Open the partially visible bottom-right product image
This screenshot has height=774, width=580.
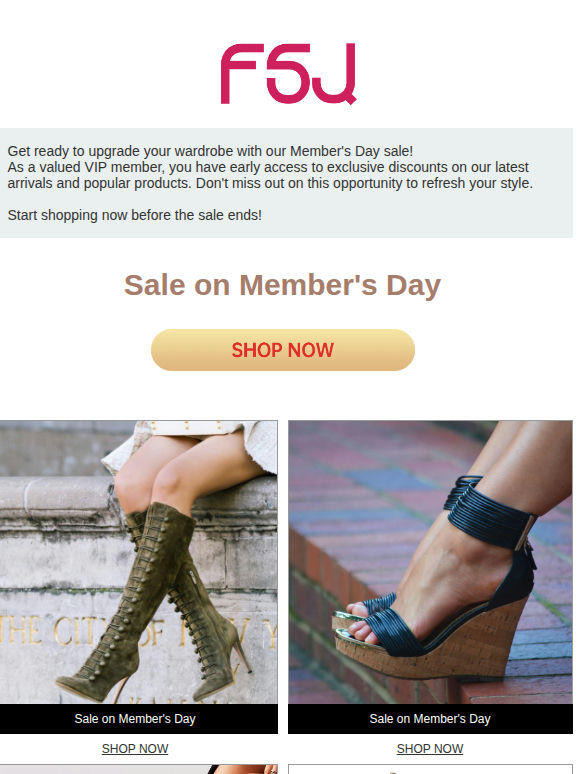430,770
